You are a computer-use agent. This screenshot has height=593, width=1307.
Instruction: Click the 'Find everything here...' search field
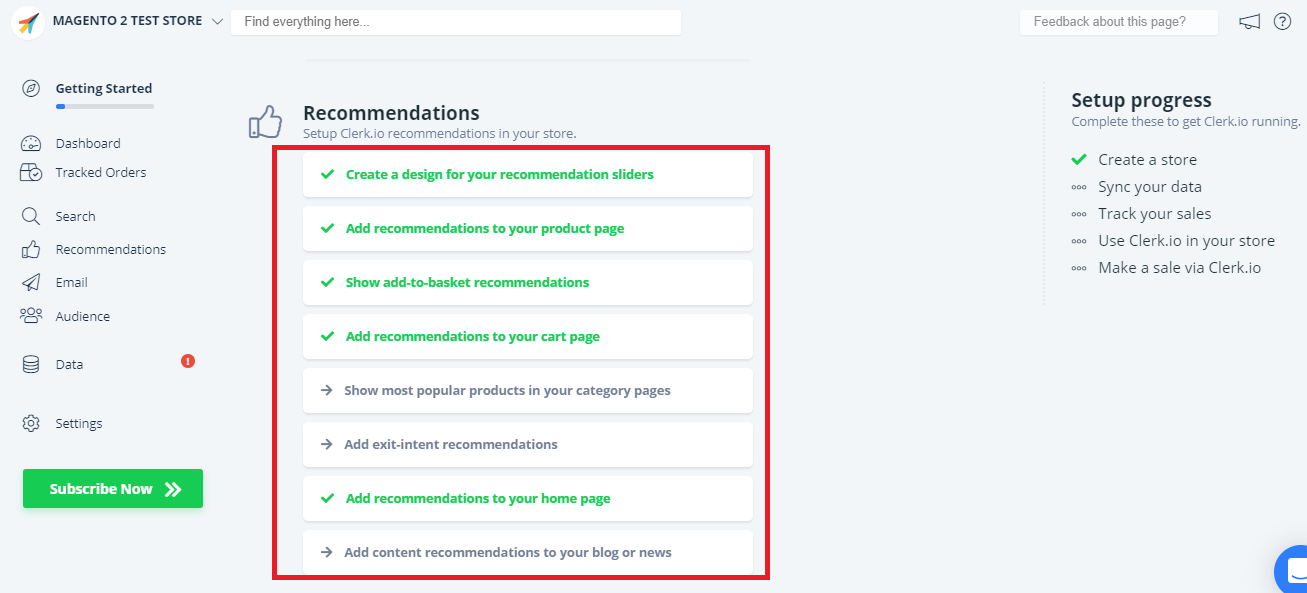tap(455, 22)
